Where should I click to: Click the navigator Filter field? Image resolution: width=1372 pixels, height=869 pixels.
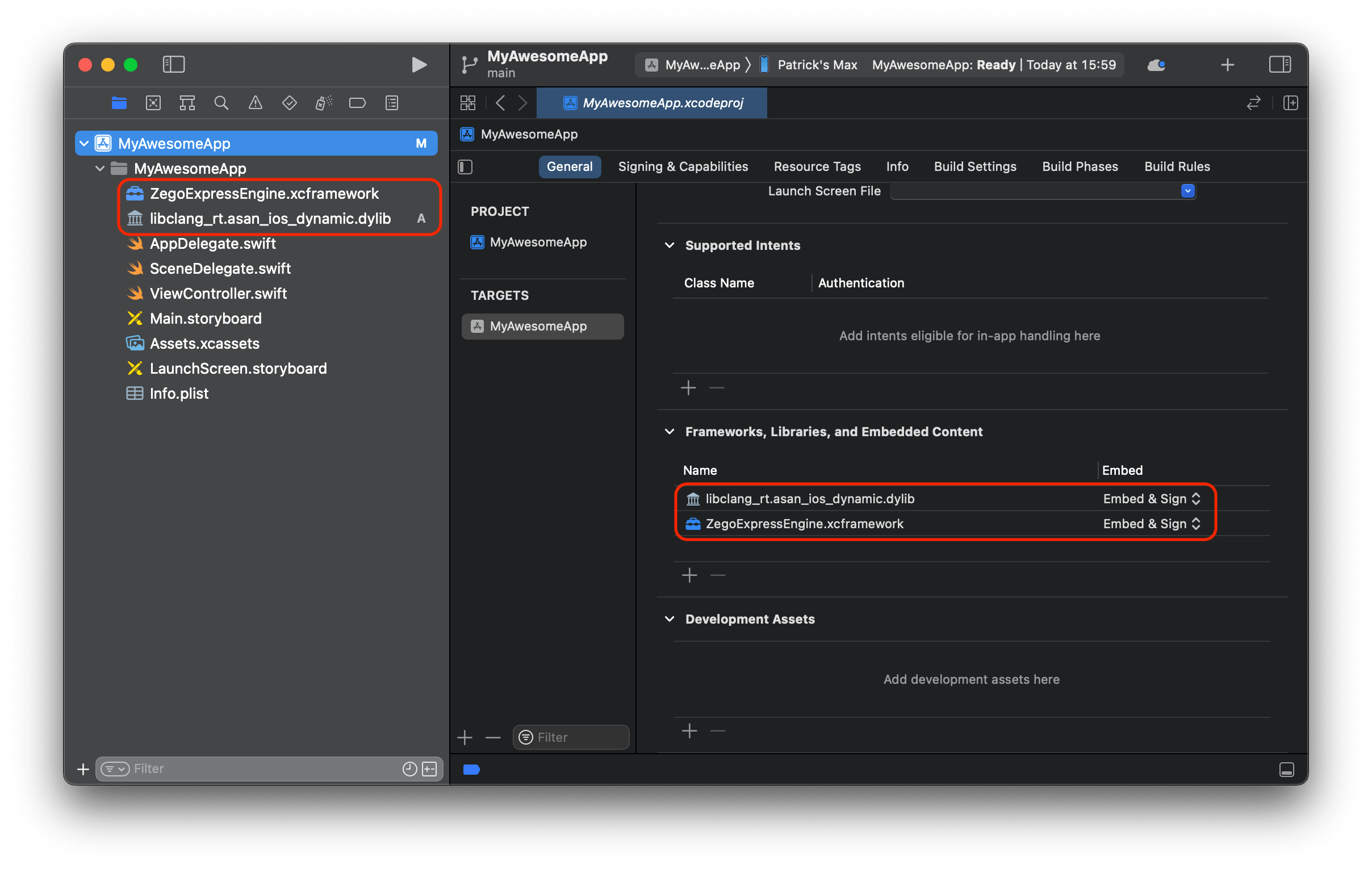tap(269, 769)
